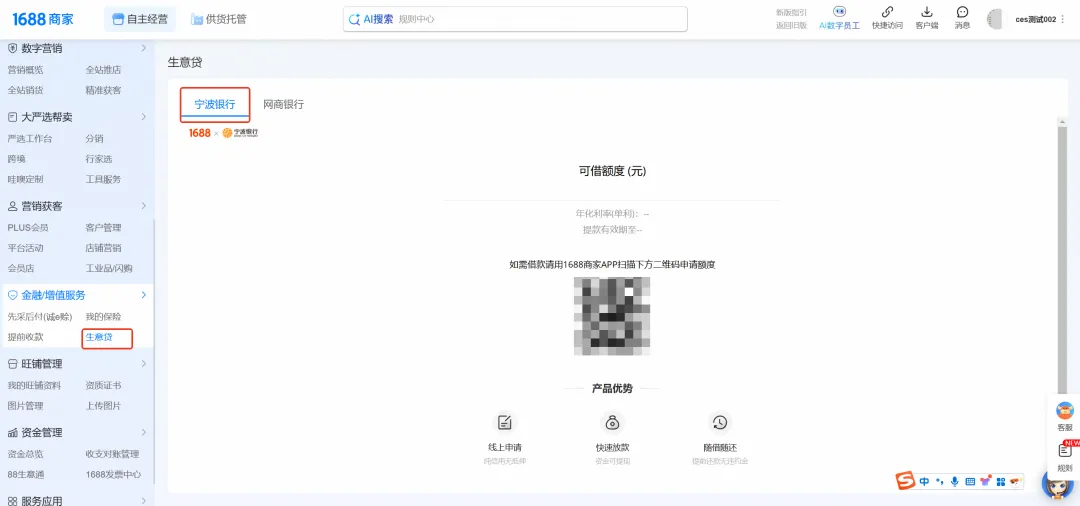The width and height of the screenshot is (1080, 506).
Task: Switch to the 网商银行 tab
Action: click(x=284, y=105)
